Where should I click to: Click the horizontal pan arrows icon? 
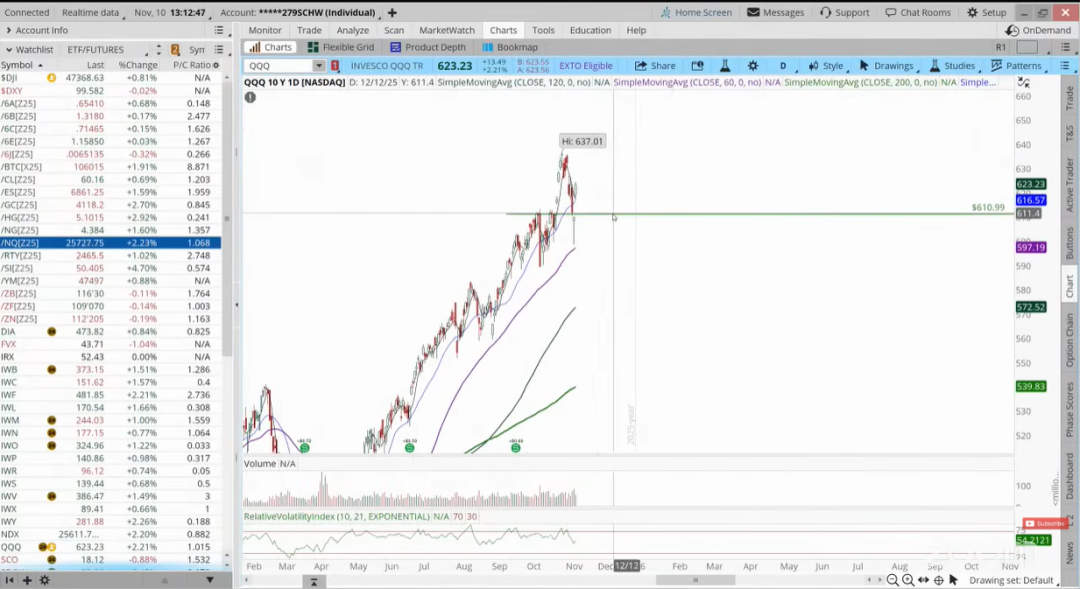pyautogui.click(x=924, y=580)
